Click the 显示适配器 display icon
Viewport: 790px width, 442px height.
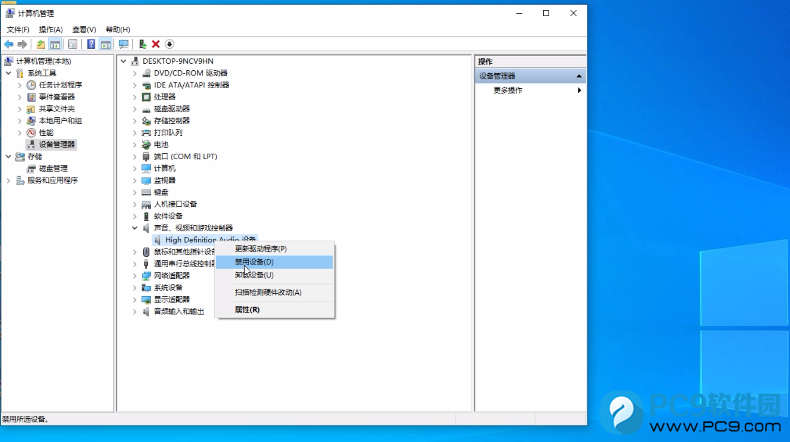click(146, 299)
